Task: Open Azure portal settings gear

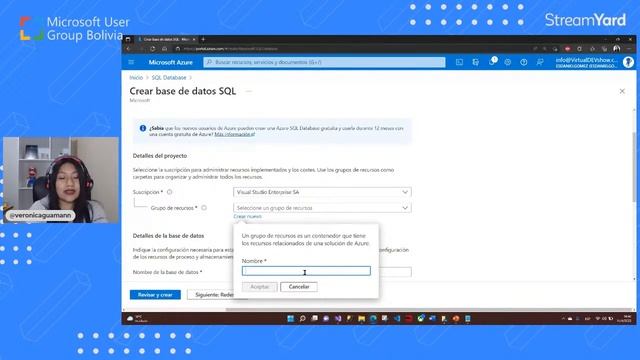Action: pos(507,62)
